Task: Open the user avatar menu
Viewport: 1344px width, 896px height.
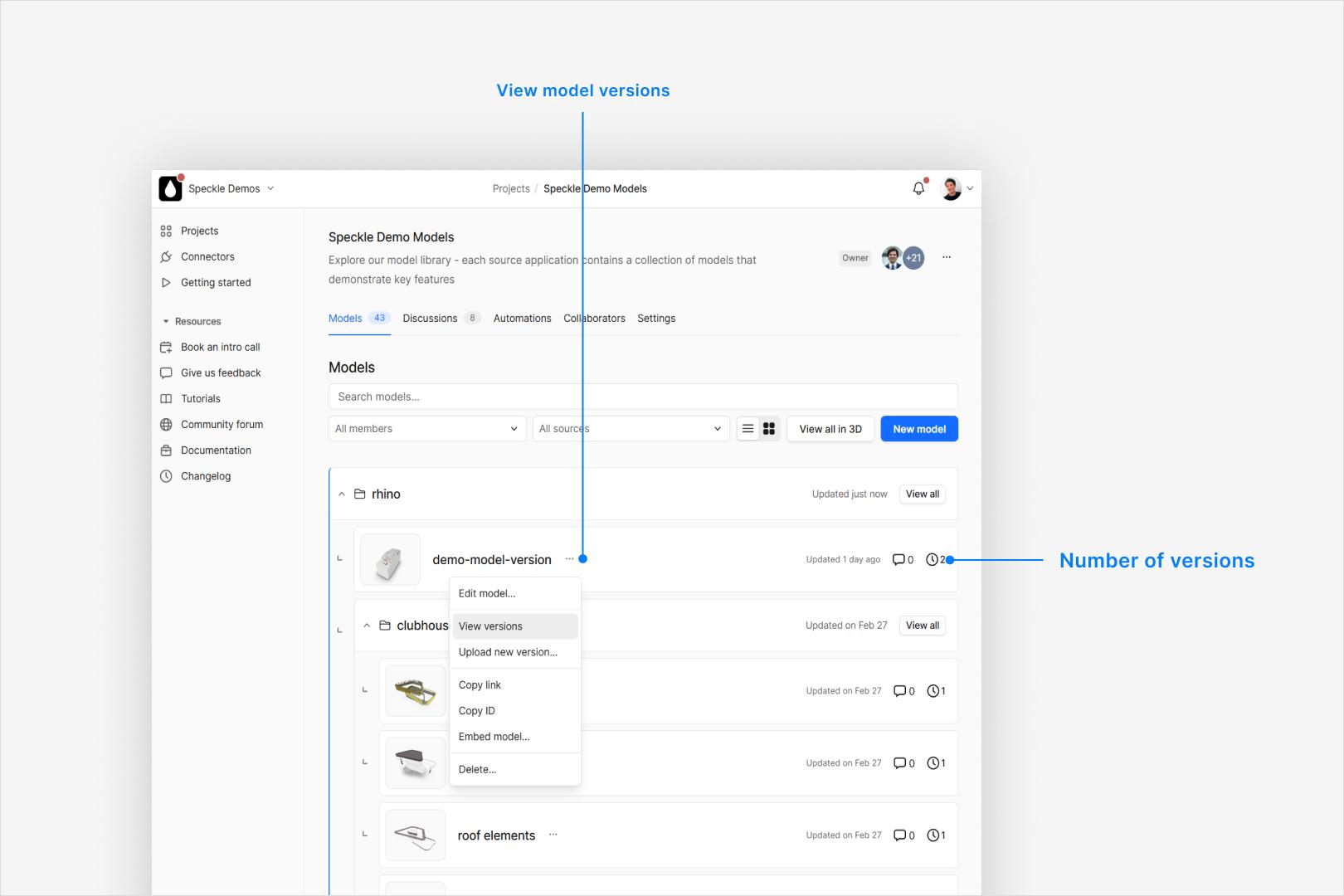Action: (951, 188)
